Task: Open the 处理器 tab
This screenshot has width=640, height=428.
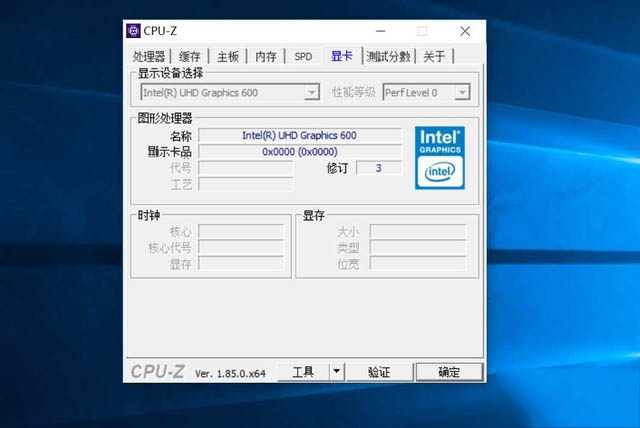Action: [x=149, y=57]
